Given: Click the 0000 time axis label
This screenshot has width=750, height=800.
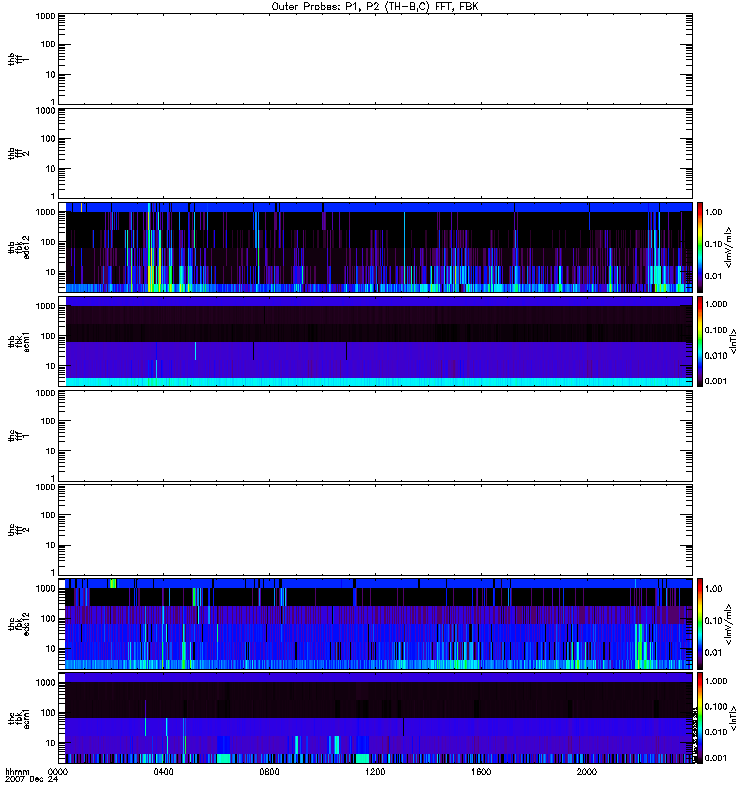Looking at the screenshot, I should [x=58, y=772].
